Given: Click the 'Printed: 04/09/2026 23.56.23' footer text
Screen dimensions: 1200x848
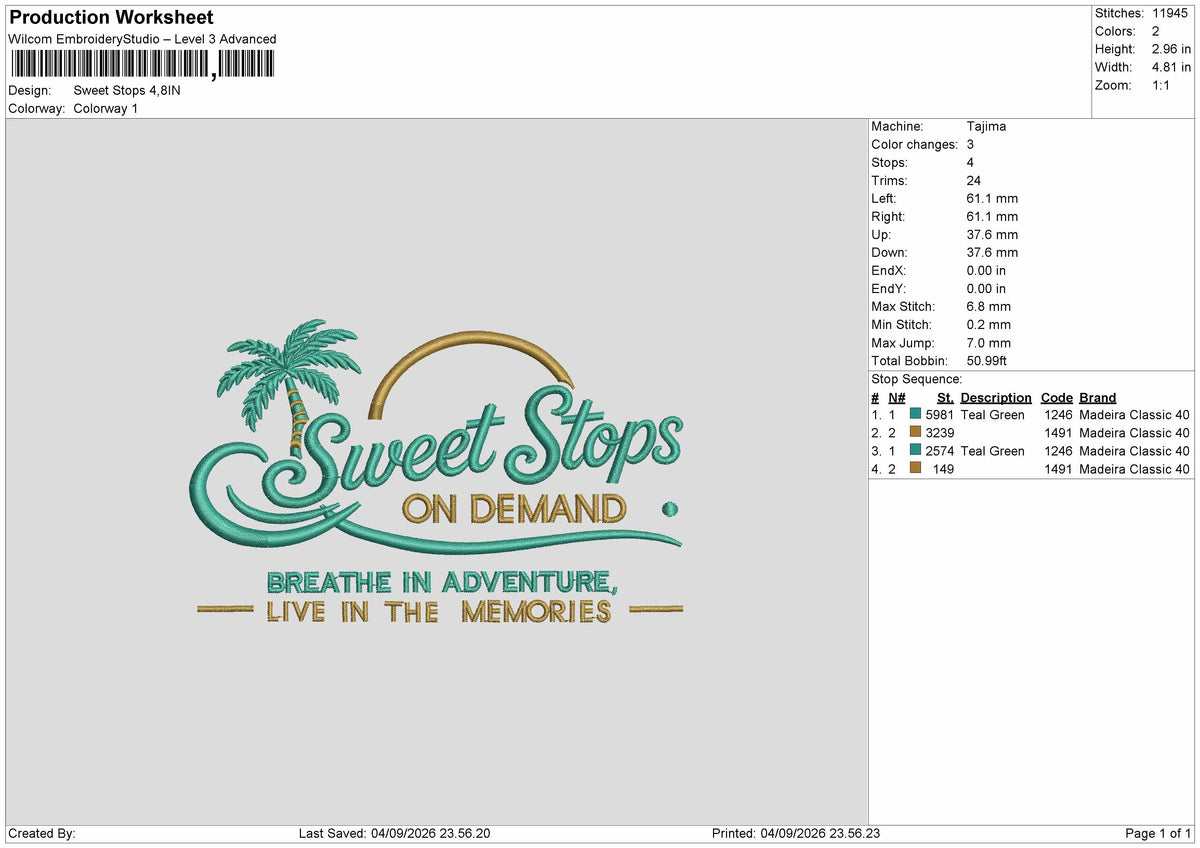Looking at the screenshot, I should click(796, 833).
